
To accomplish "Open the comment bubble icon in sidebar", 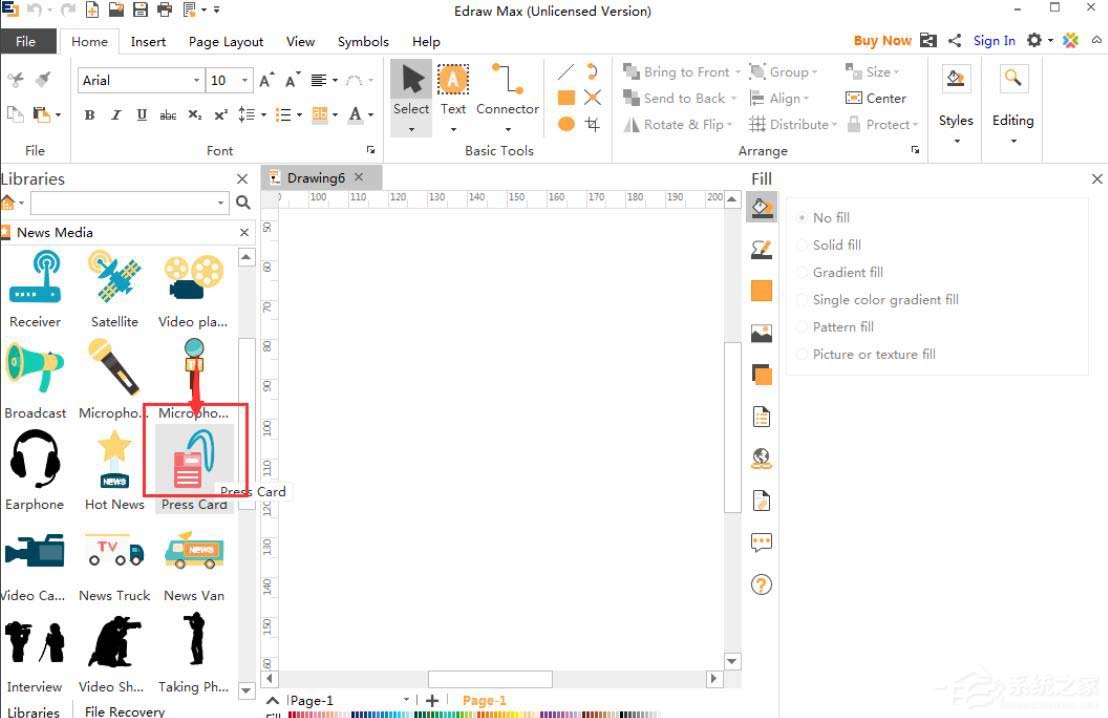I will click(x=761, y=543).
